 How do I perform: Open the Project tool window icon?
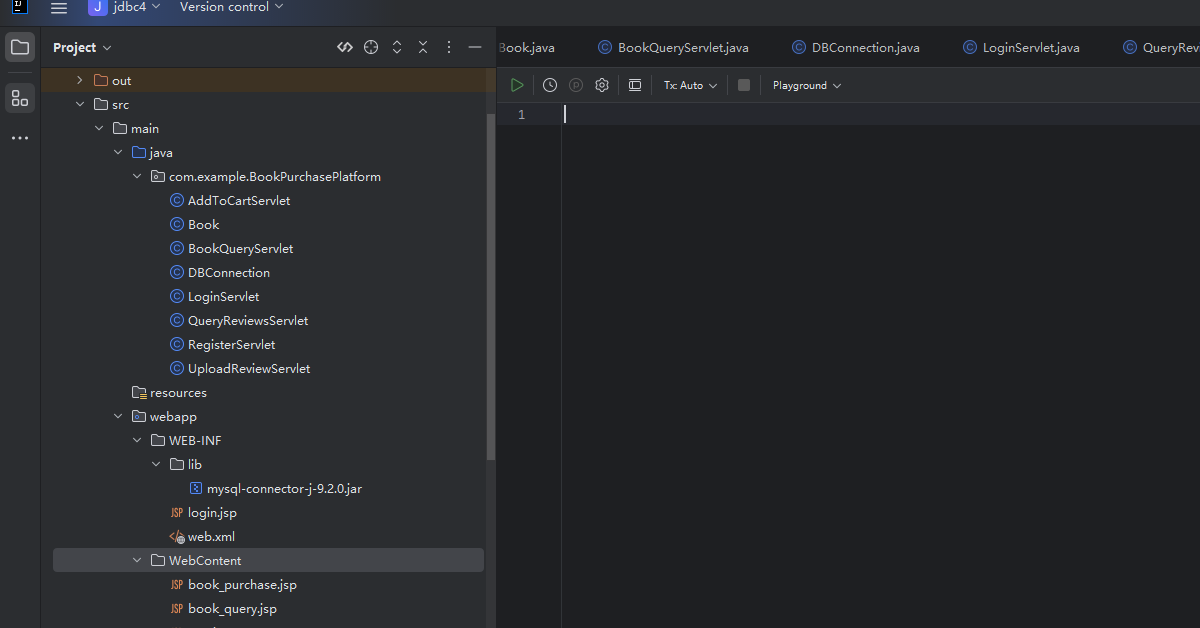click(20, 47)
